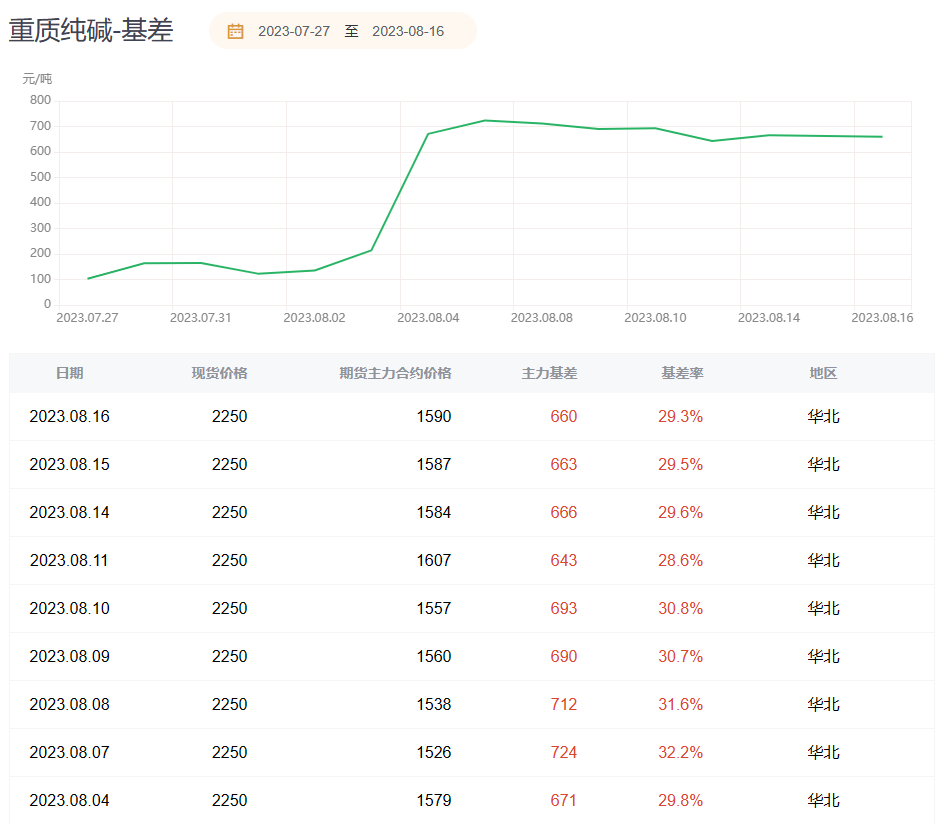Select the 2023.08.11 date cell
This screenshot has width=947, height=824.
(x=69, y=561)
